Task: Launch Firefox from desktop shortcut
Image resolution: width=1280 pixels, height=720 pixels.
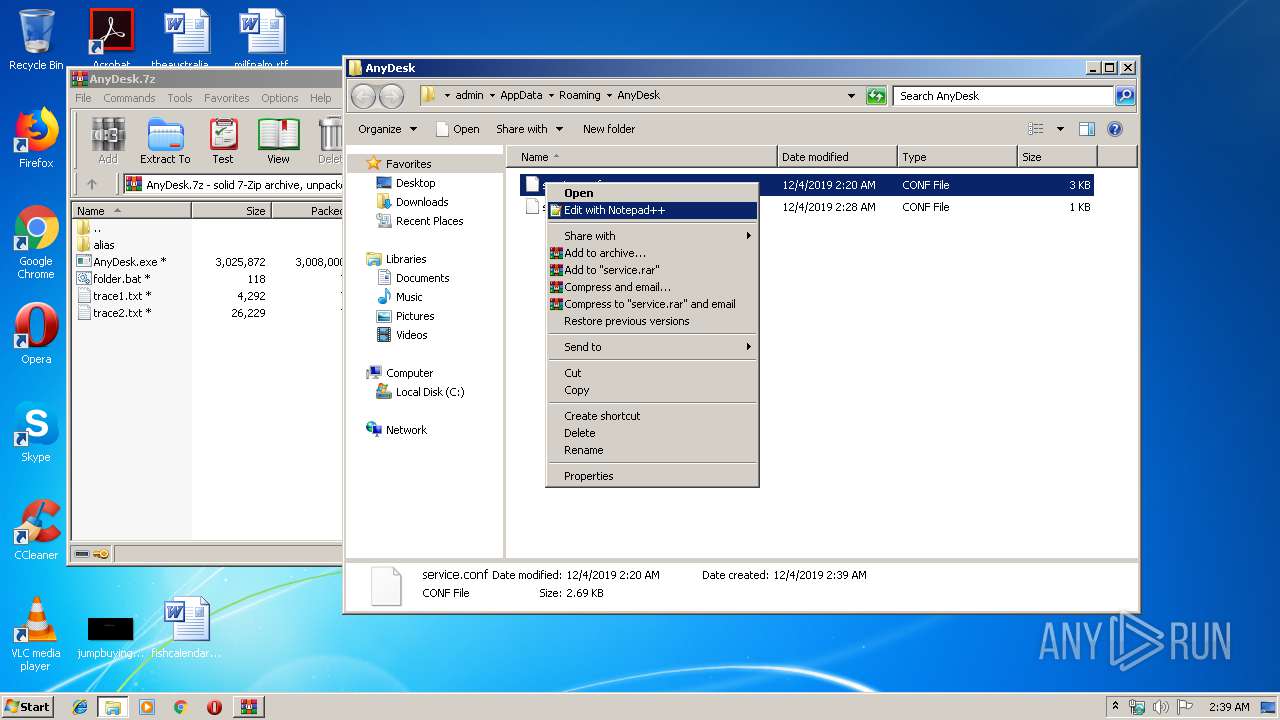Action: click(36, 139)
